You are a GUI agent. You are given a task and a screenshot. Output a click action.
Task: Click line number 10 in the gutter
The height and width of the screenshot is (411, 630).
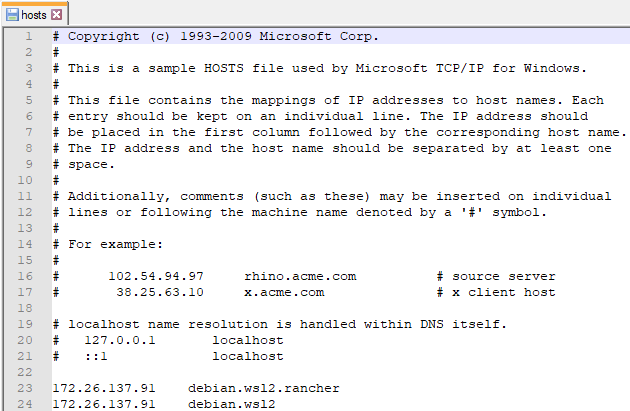point(25,180)
